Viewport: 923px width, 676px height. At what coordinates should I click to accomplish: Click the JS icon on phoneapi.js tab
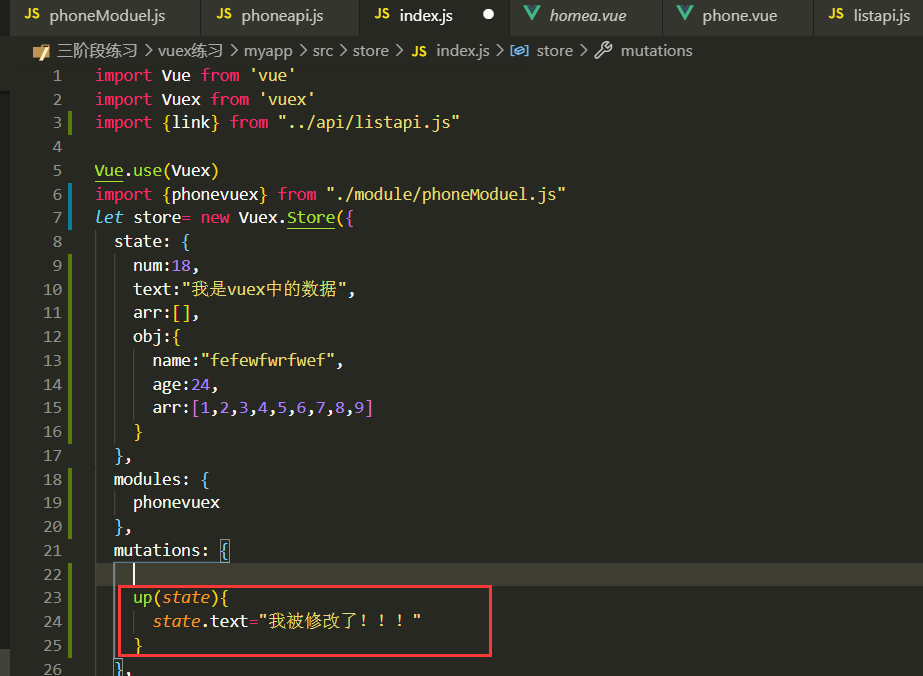coord(224,14)
